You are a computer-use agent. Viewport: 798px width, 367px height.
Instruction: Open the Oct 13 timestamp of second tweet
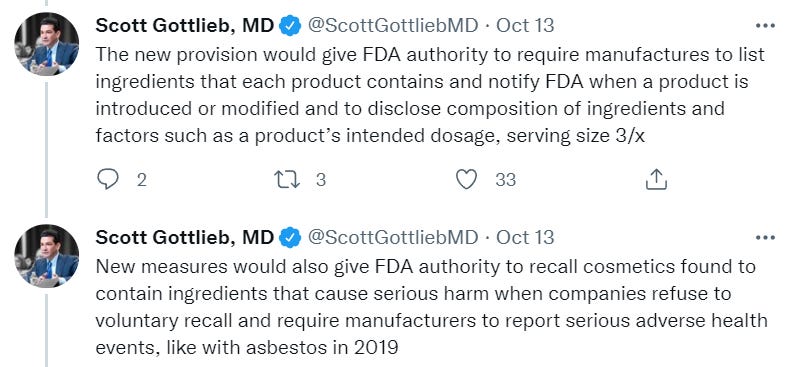[x=525, y=237]
